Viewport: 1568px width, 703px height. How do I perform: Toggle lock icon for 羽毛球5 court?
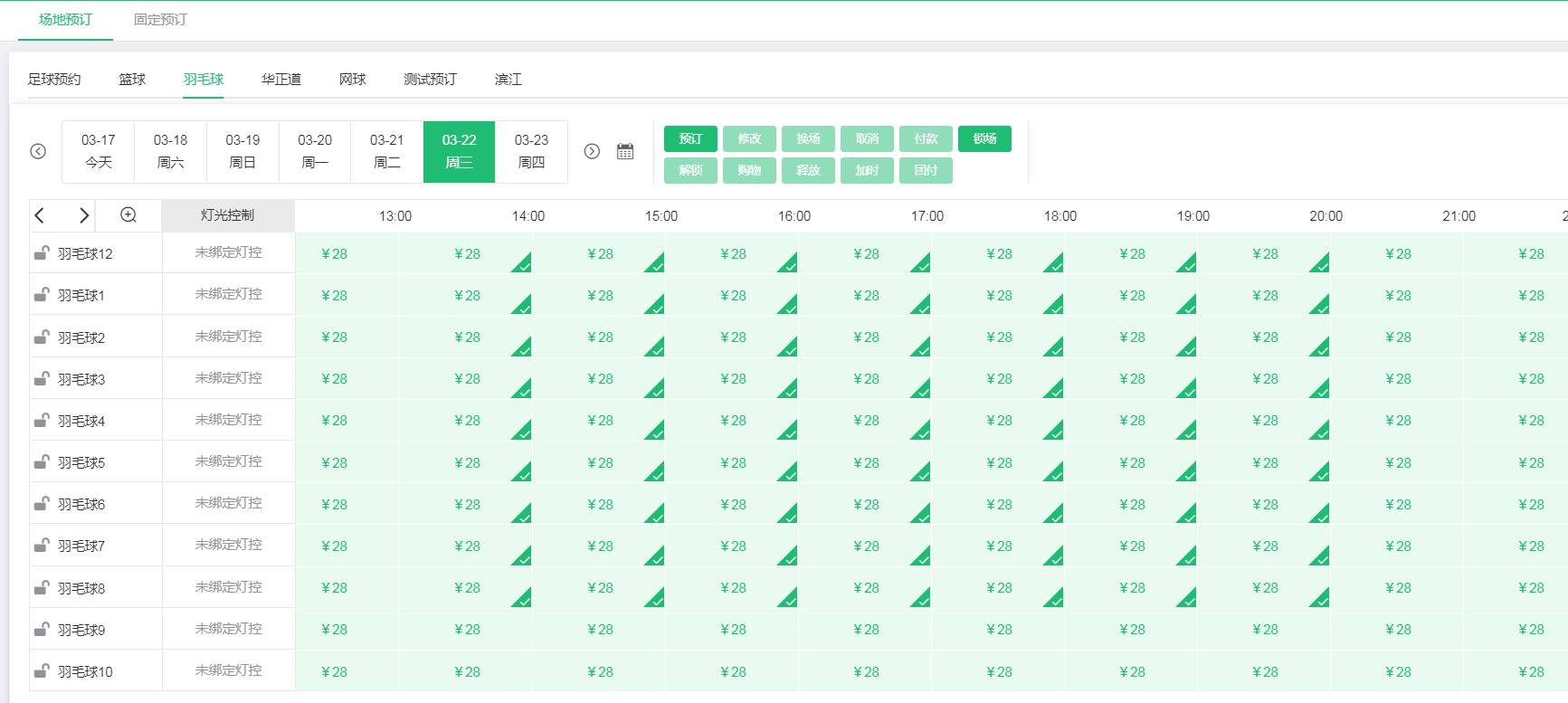tap(42, 462)
